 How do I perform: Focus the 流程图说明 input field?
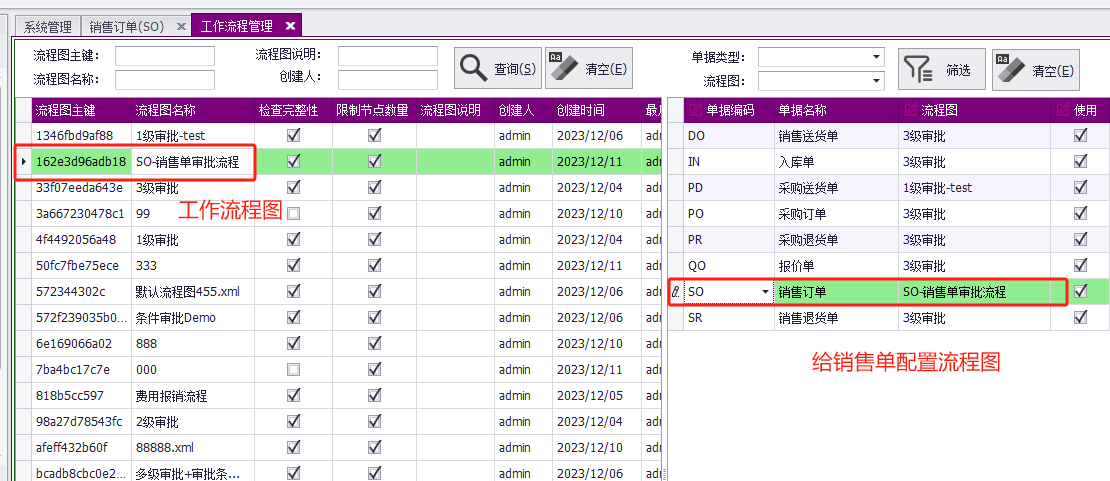(388, 56)
